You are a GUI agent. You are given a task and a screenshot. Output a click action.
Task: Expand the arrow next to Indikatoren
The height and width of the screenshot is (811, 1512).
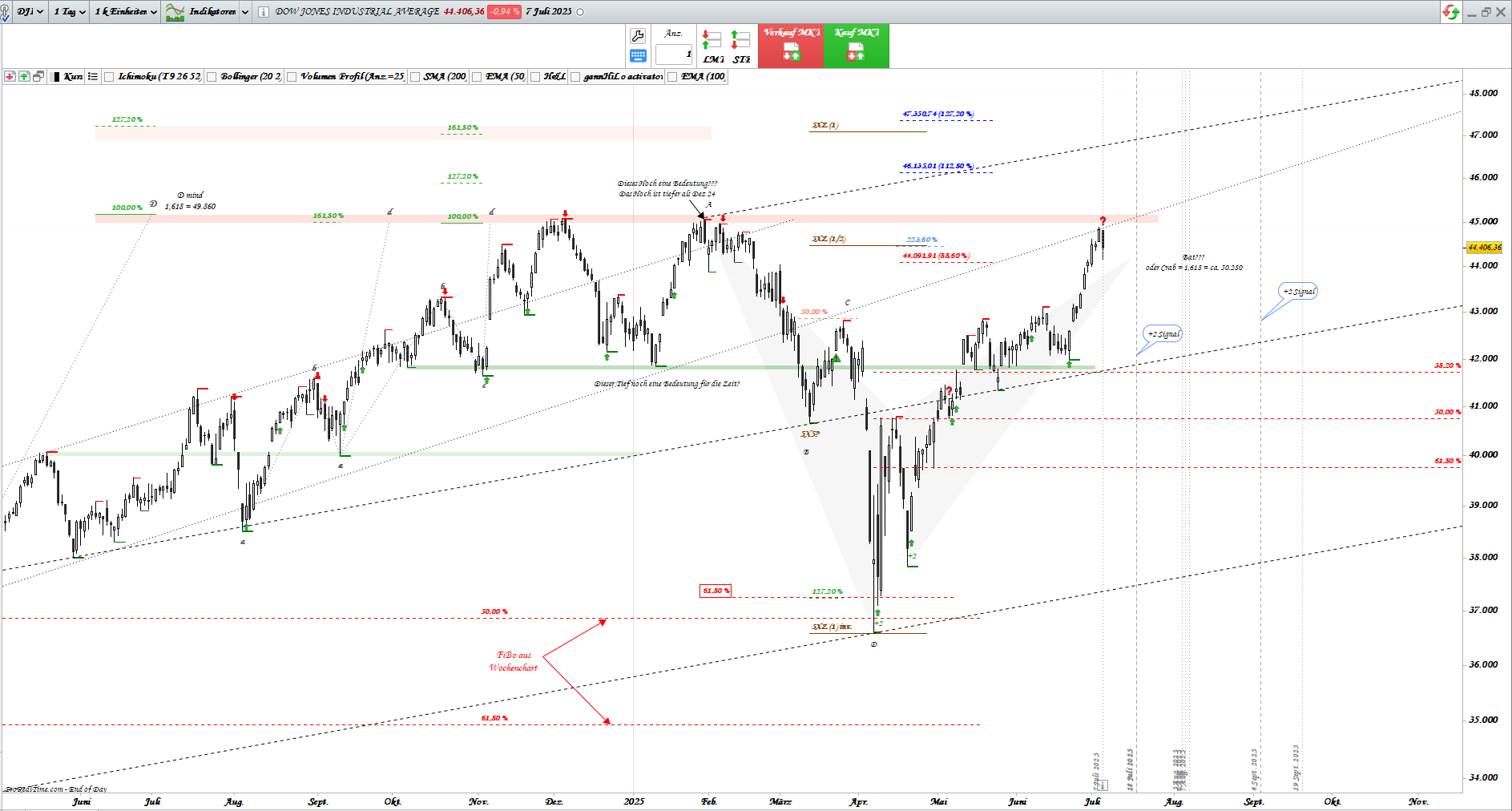point(245,12)
